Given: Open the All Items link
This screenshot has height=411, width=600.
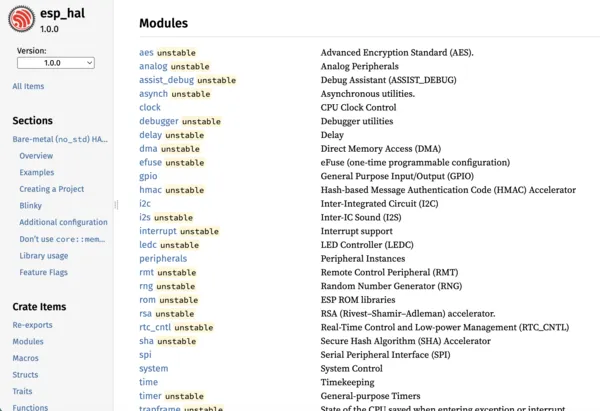Looking at the screenshot, I should (x=28, y=86).
